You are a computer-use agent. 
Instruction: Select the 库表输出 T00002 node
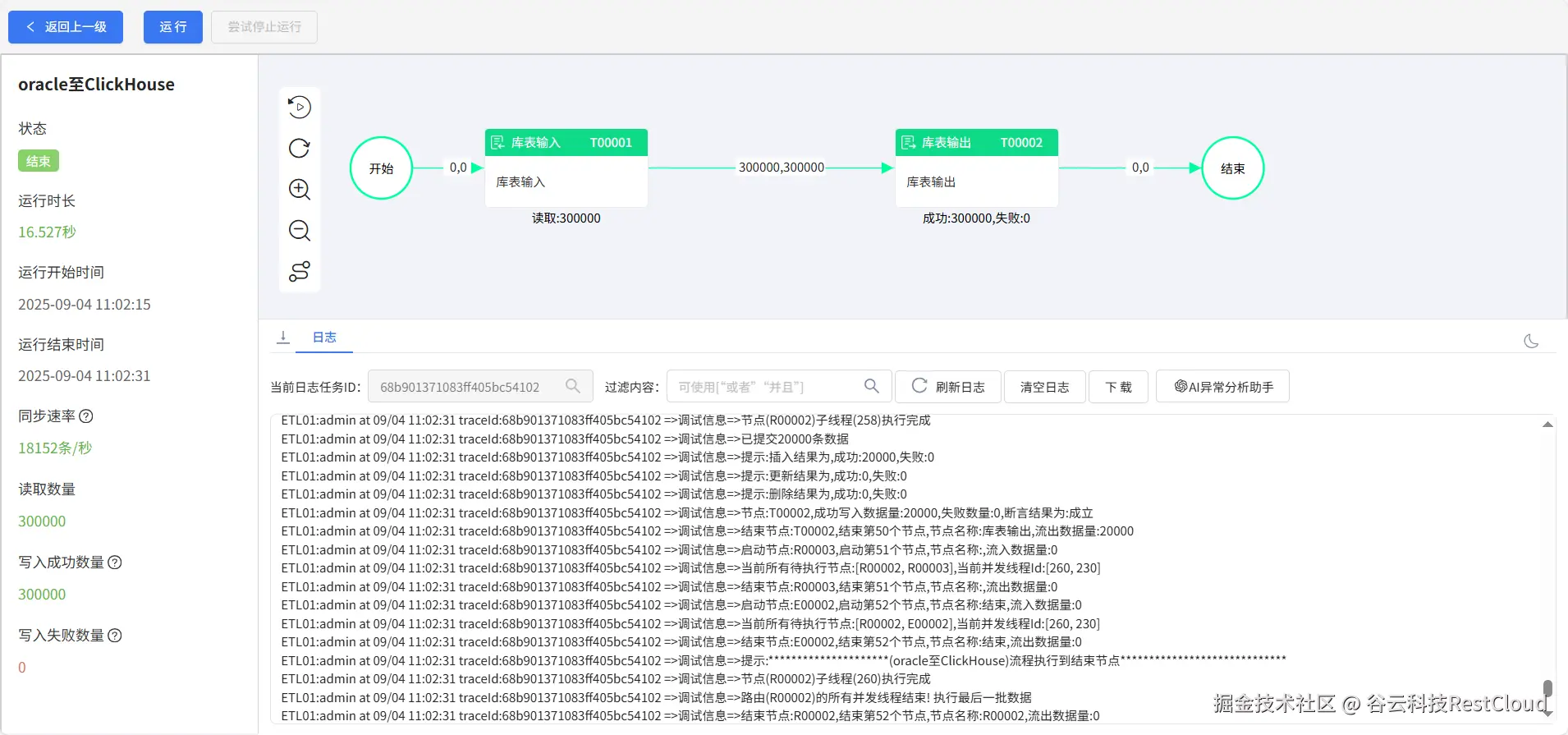pos(977,168)
